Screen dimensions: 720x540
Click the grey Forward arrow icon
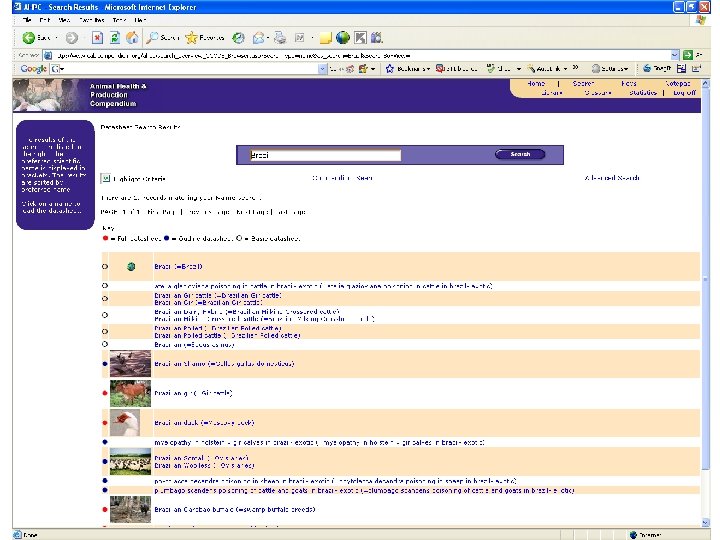(x=72, y=38)
